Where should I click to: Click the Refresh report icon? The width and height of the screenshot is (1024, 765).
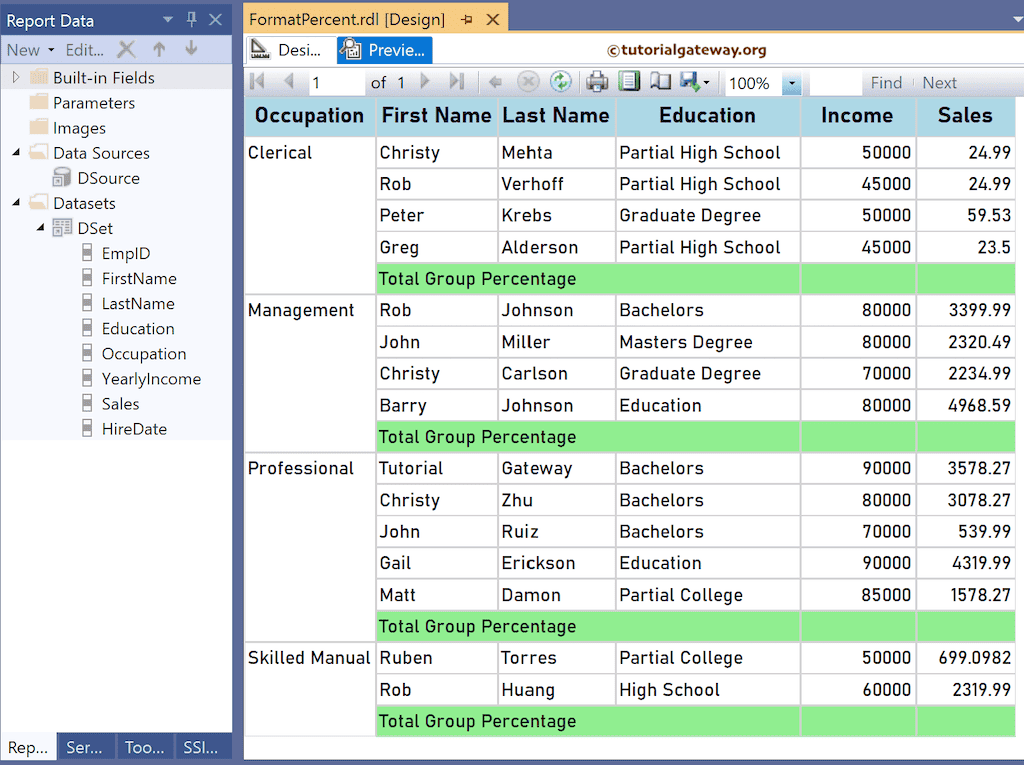tap(562, 82)
